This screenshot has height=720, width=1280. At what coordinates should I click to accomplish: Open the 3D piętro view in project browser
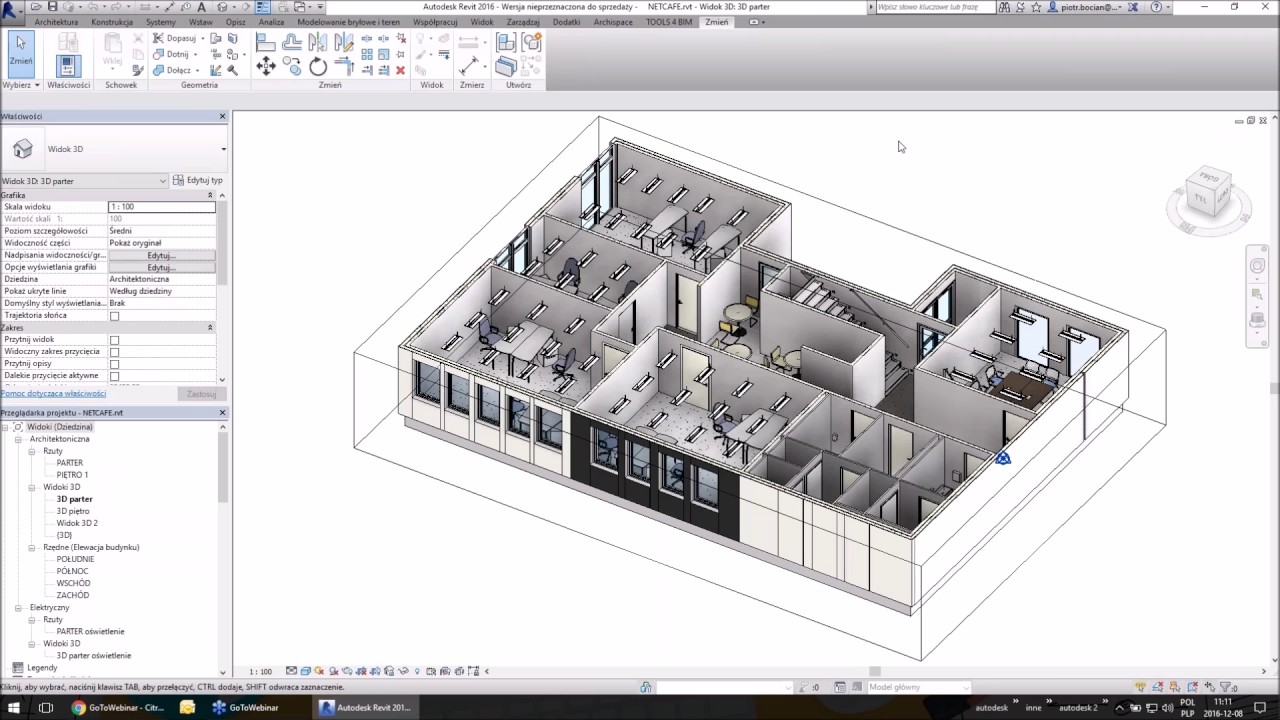point(73,511)
